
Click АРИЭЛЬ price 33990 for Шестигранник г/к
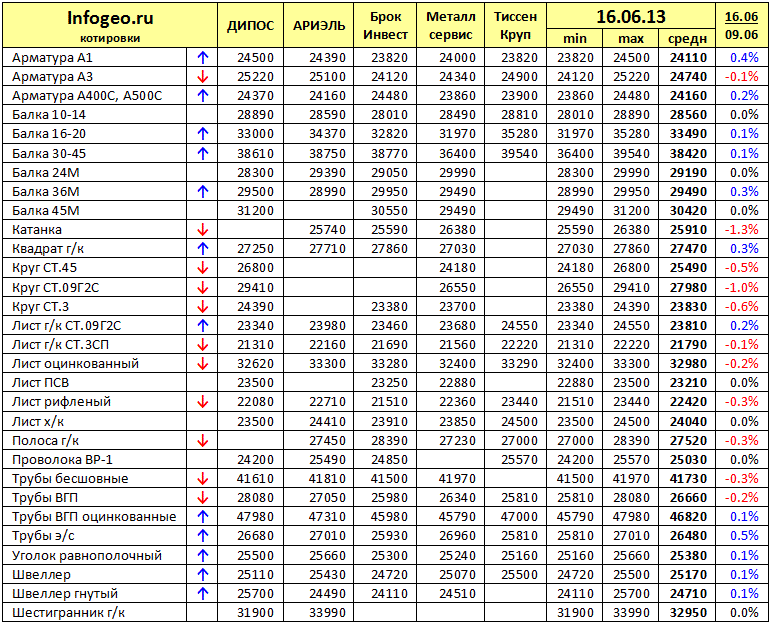point(327,613)
